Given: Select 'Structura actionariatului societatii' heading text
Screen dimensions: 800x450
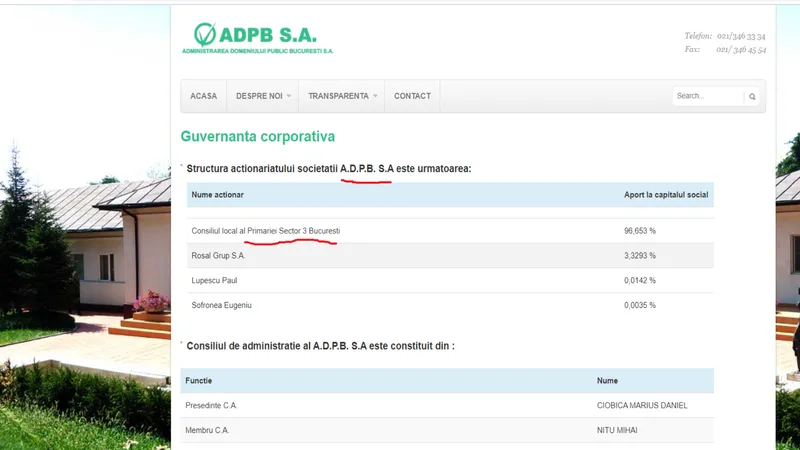Looking at the screenshot, I should tap(262, 168).
